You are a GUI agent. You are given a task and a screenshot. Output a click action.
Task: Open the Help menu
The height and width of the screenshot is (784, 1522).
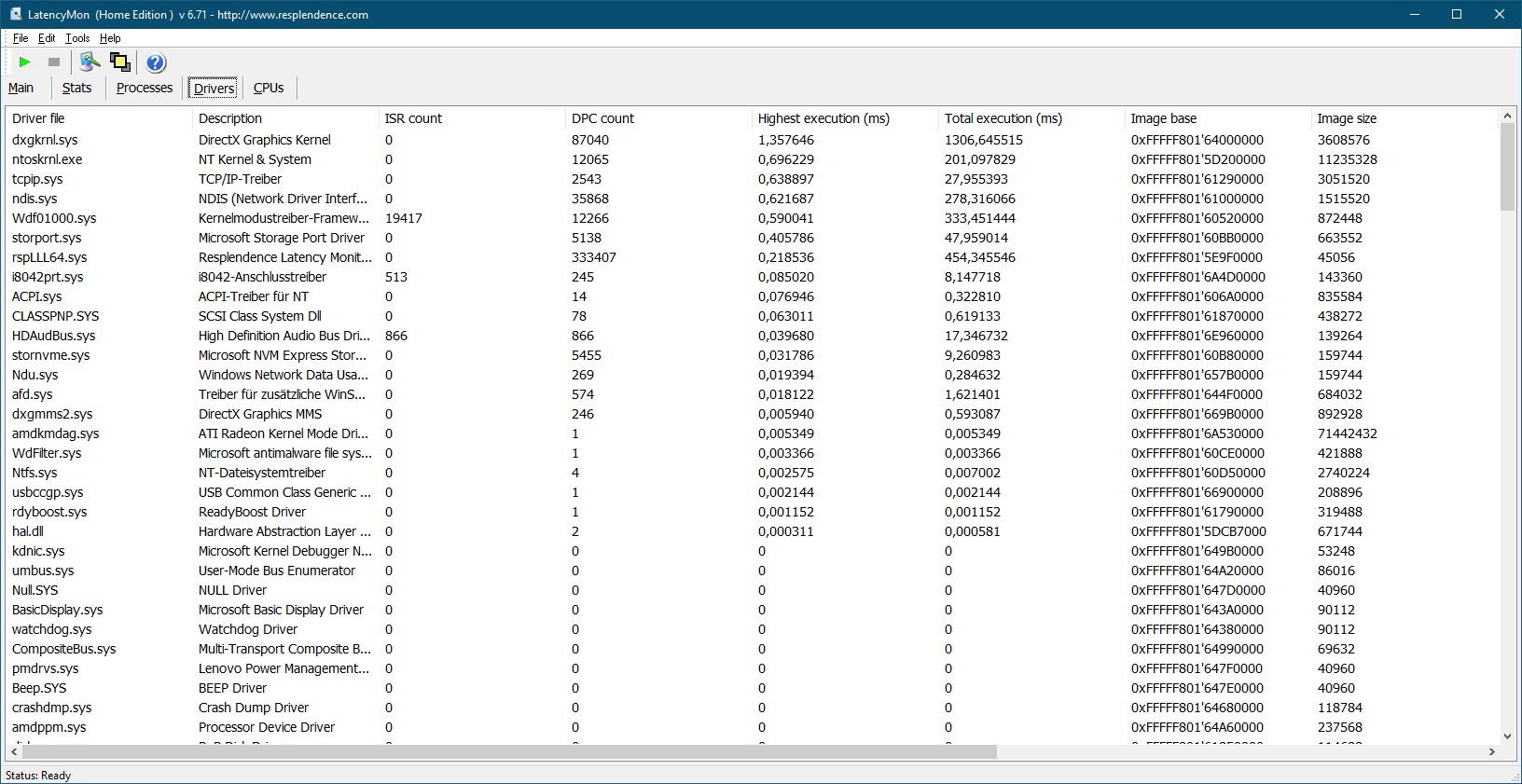[110, 38]
